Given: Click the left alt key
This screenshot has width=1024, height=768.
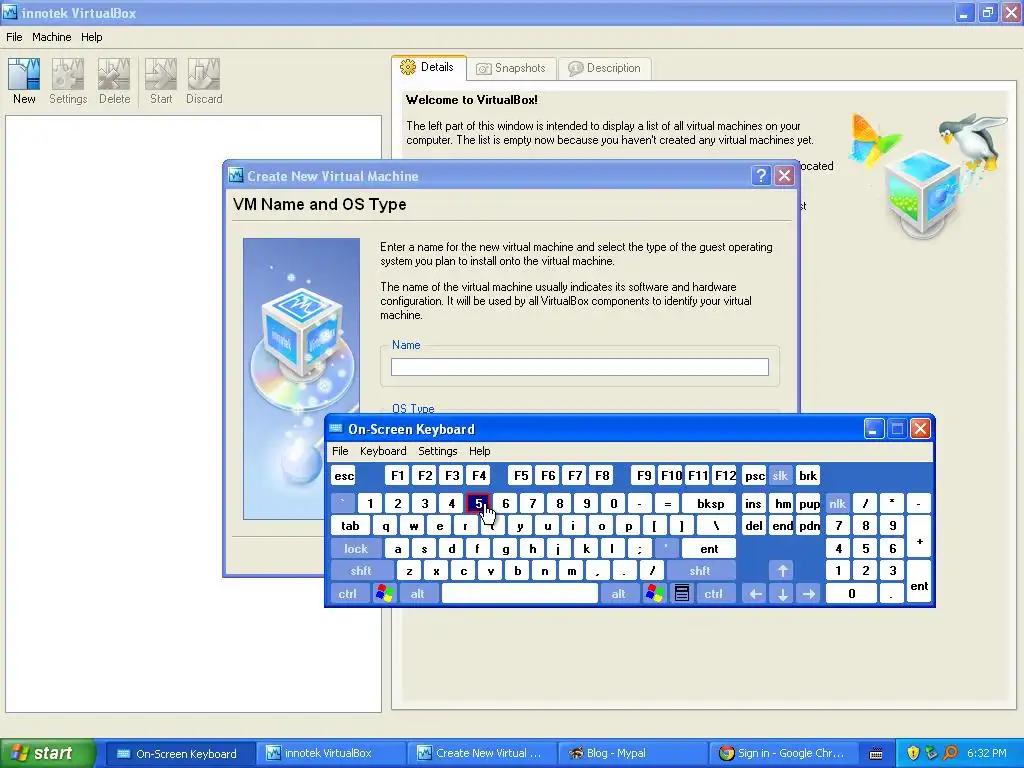Looking at the screenshot, I should [x=417, y=594].
